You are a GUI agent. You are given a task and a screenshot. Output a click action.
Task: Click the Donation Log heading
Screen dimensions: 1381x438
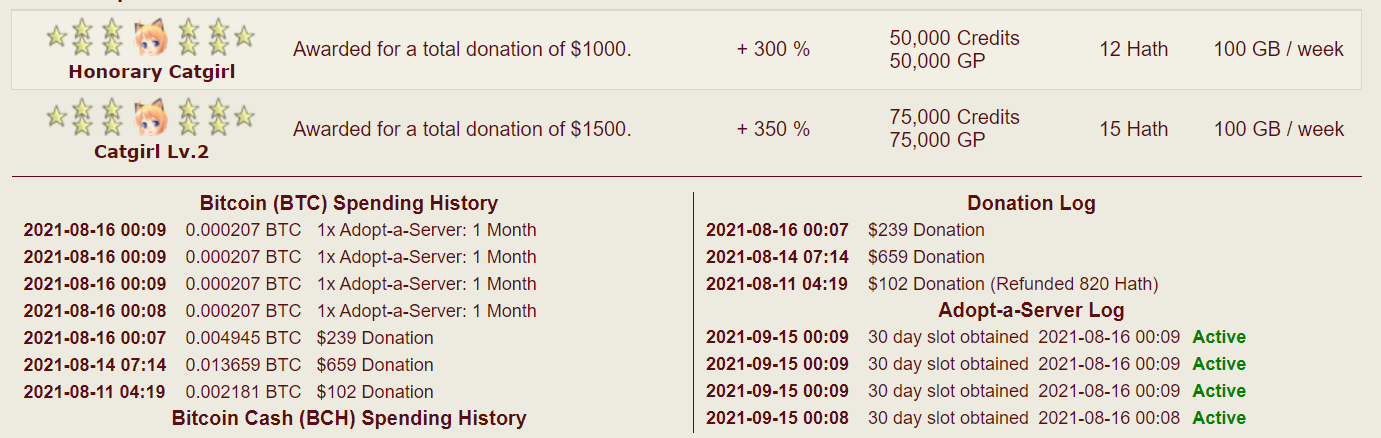[x=1031, y=203]
